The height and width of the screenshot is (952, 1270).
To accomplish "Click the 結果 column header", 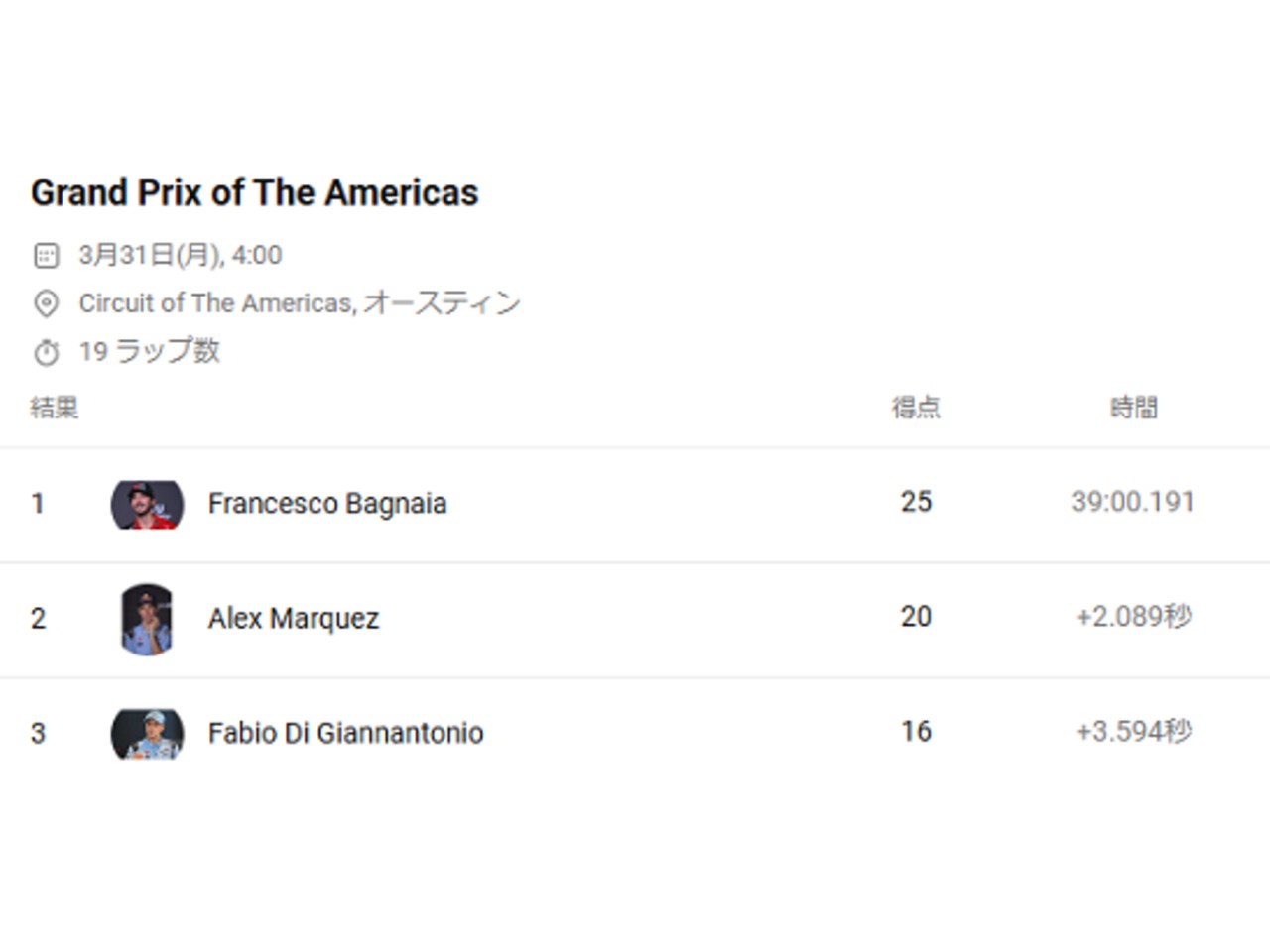I will [x=55, y=408].
